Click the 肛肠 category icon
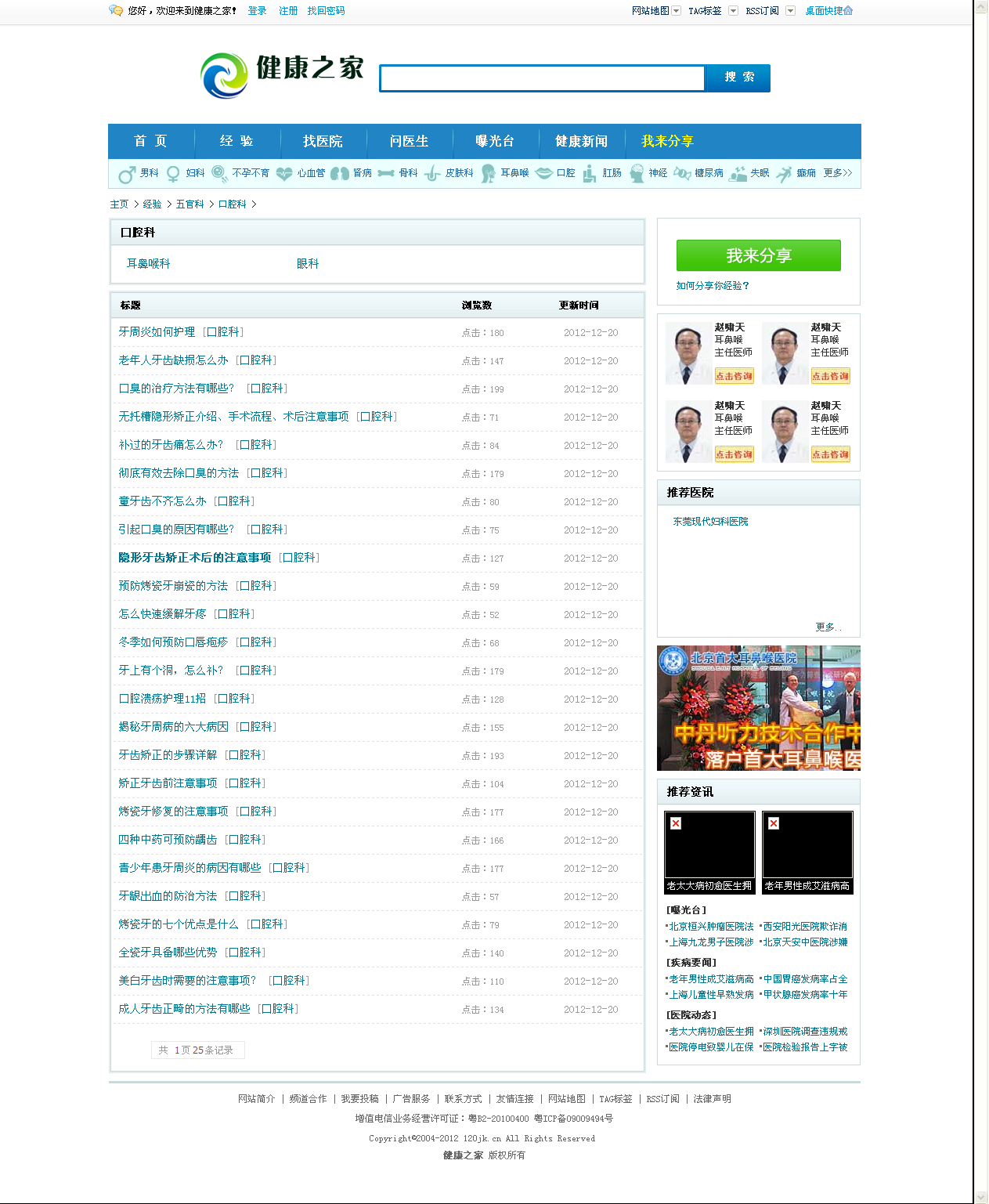 pos(590,174)
